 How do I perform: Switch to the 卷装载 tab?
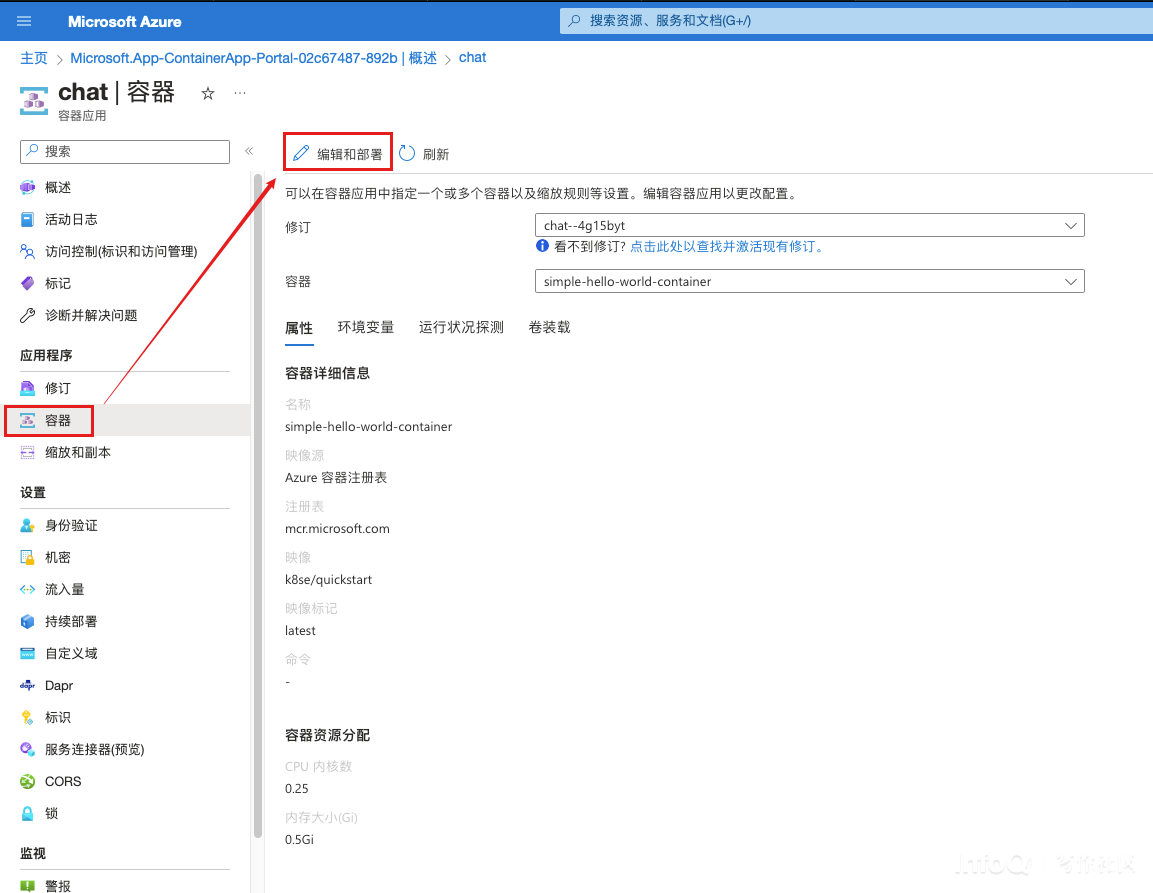[549, 327]
